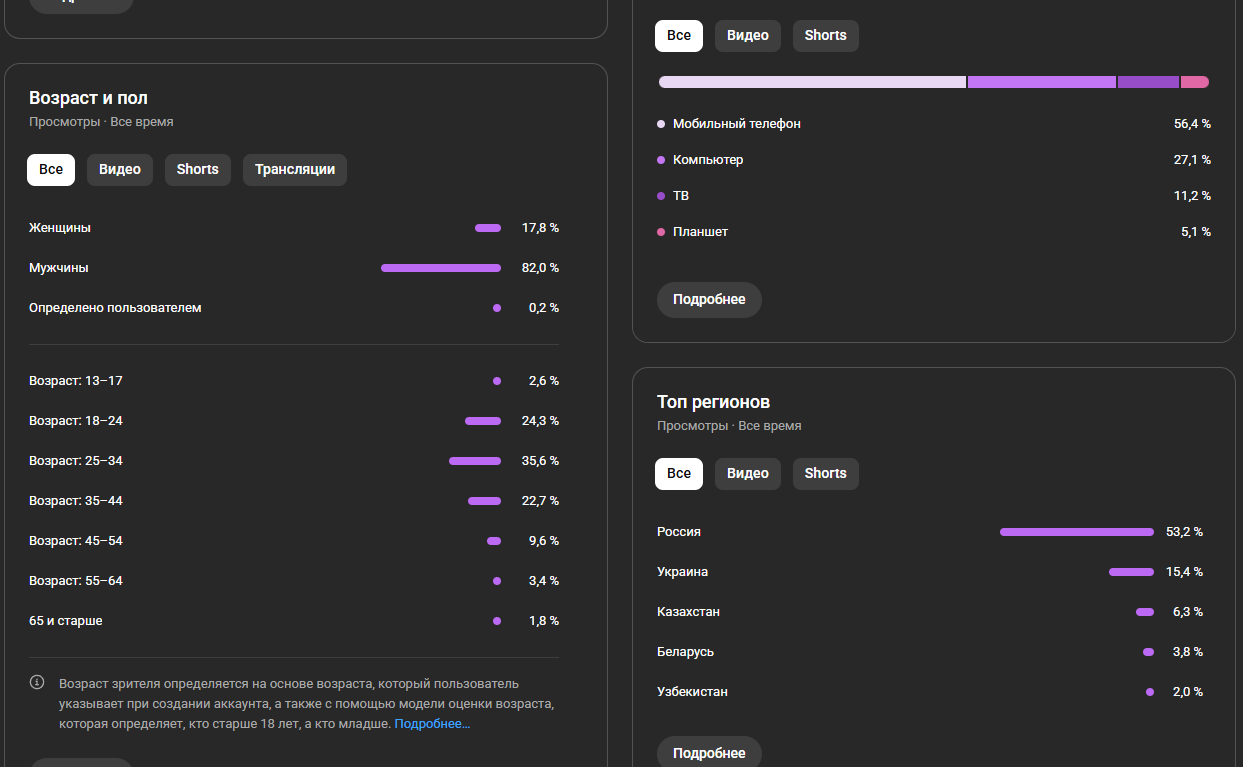This screenshot has width=1243, height=767.
Task: Switch to Видео tab in Топ регионов
Action: (x=748, y=473)
